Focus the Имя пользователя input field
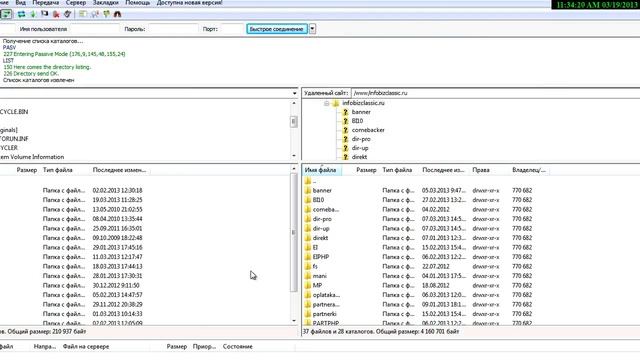This screenshot has width=640, height=360. click(95, 29)
